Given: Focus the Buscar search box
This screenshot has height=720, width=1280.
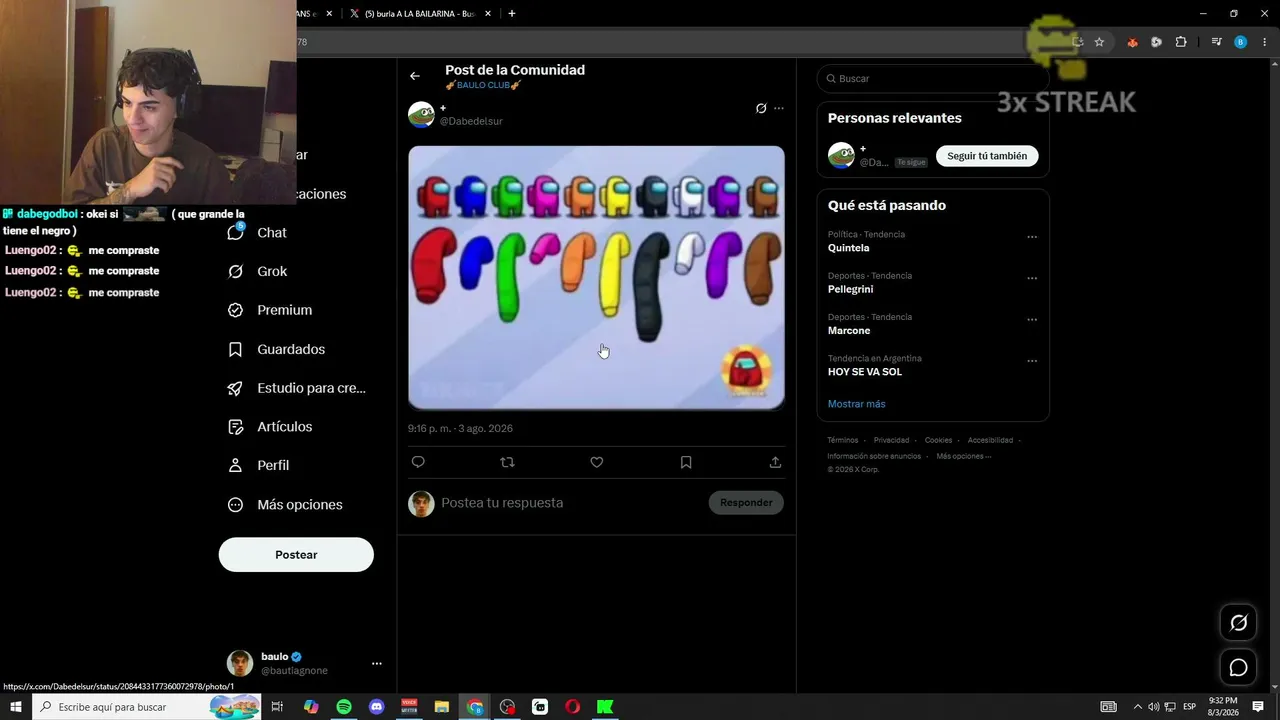Looking at the screenshot, I should tap(933, 78).
